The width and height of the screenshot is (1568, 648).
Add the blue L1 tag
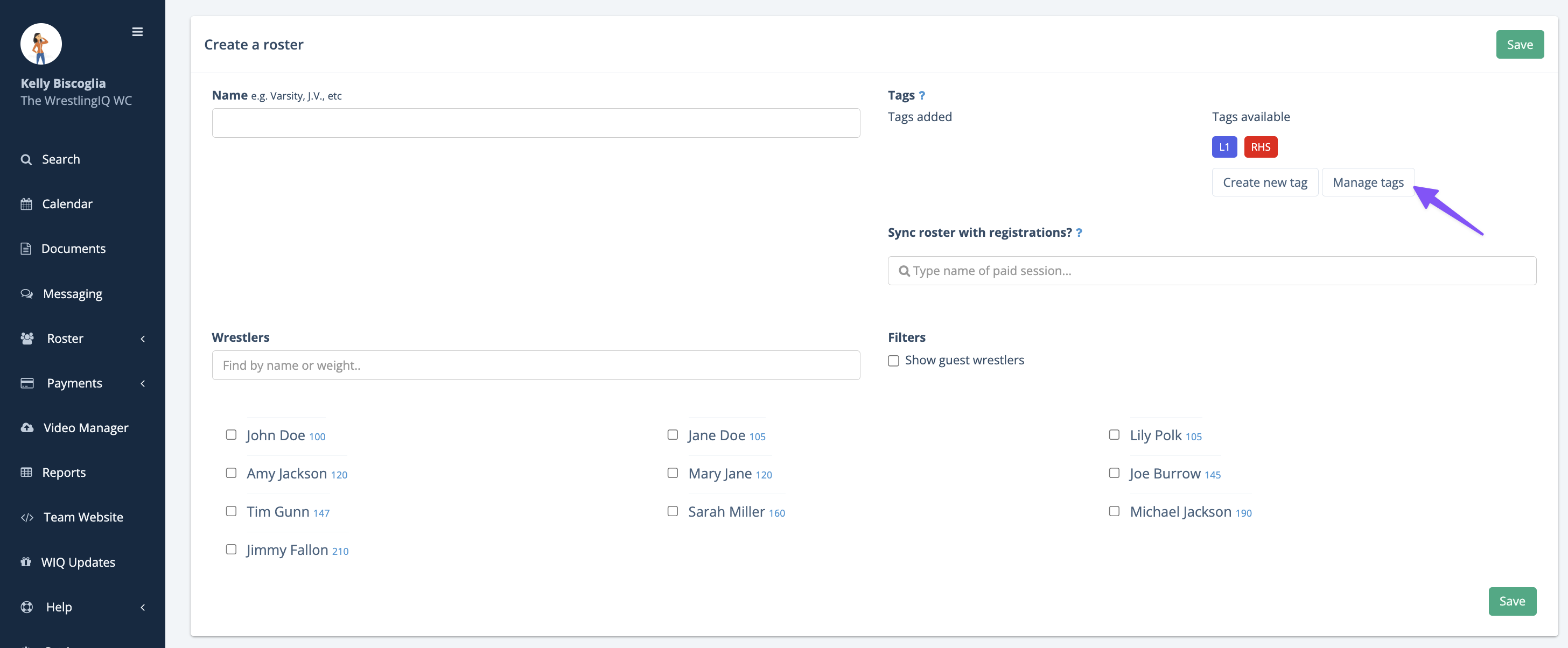tap(1224, 147)
